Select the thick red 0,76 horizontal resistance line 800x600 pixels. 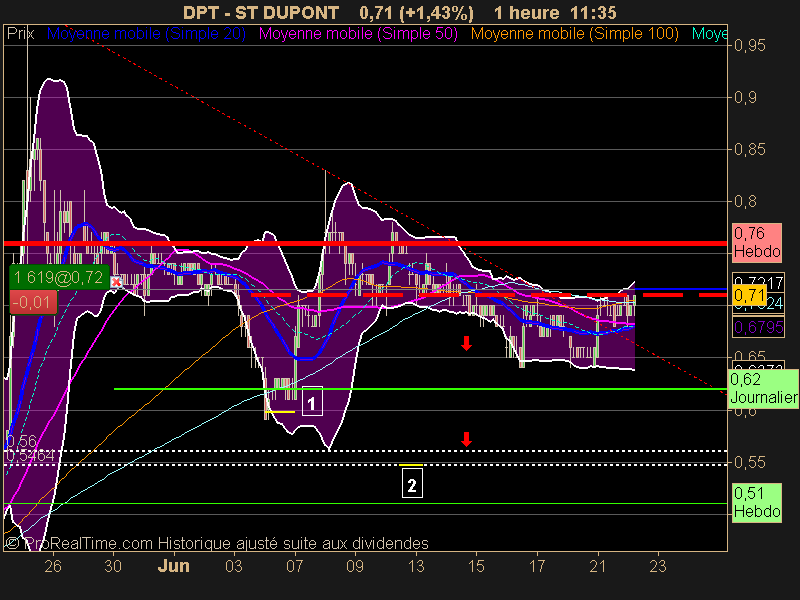(365, 243)
